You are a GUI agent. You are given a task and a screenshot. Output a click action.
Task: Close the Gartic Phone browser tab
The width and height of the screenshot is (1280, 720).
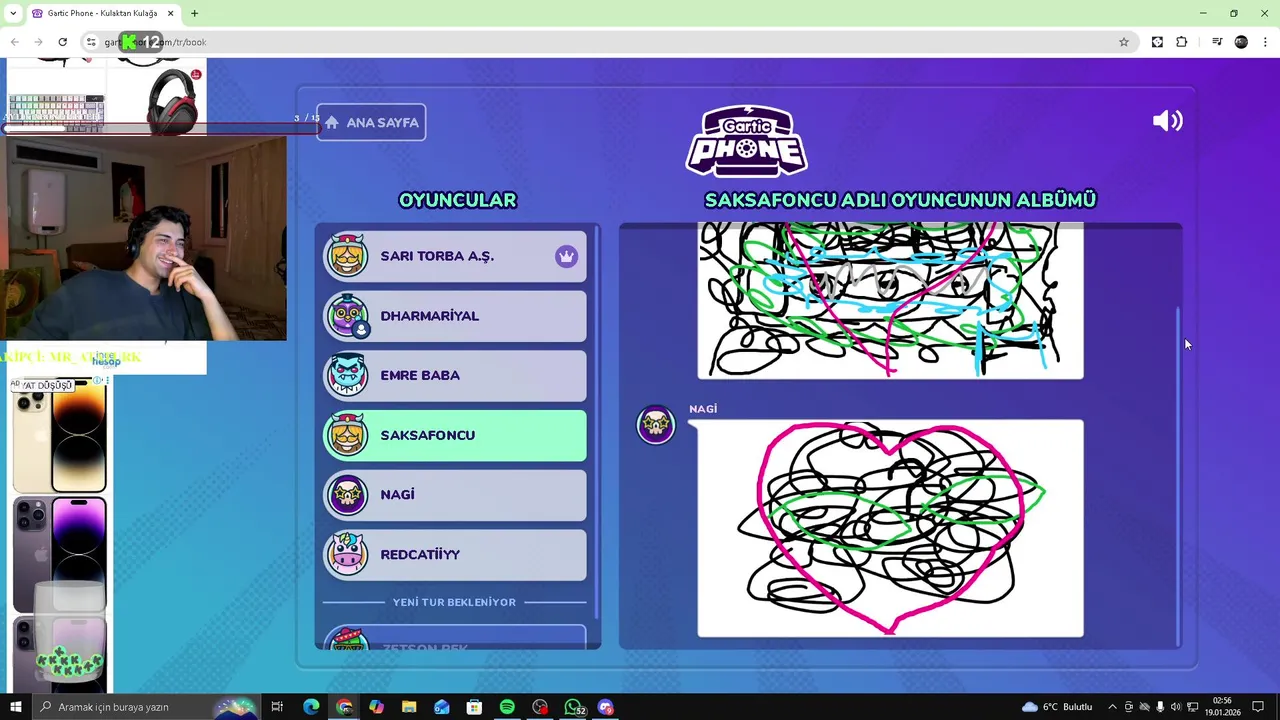click(170, 13)
